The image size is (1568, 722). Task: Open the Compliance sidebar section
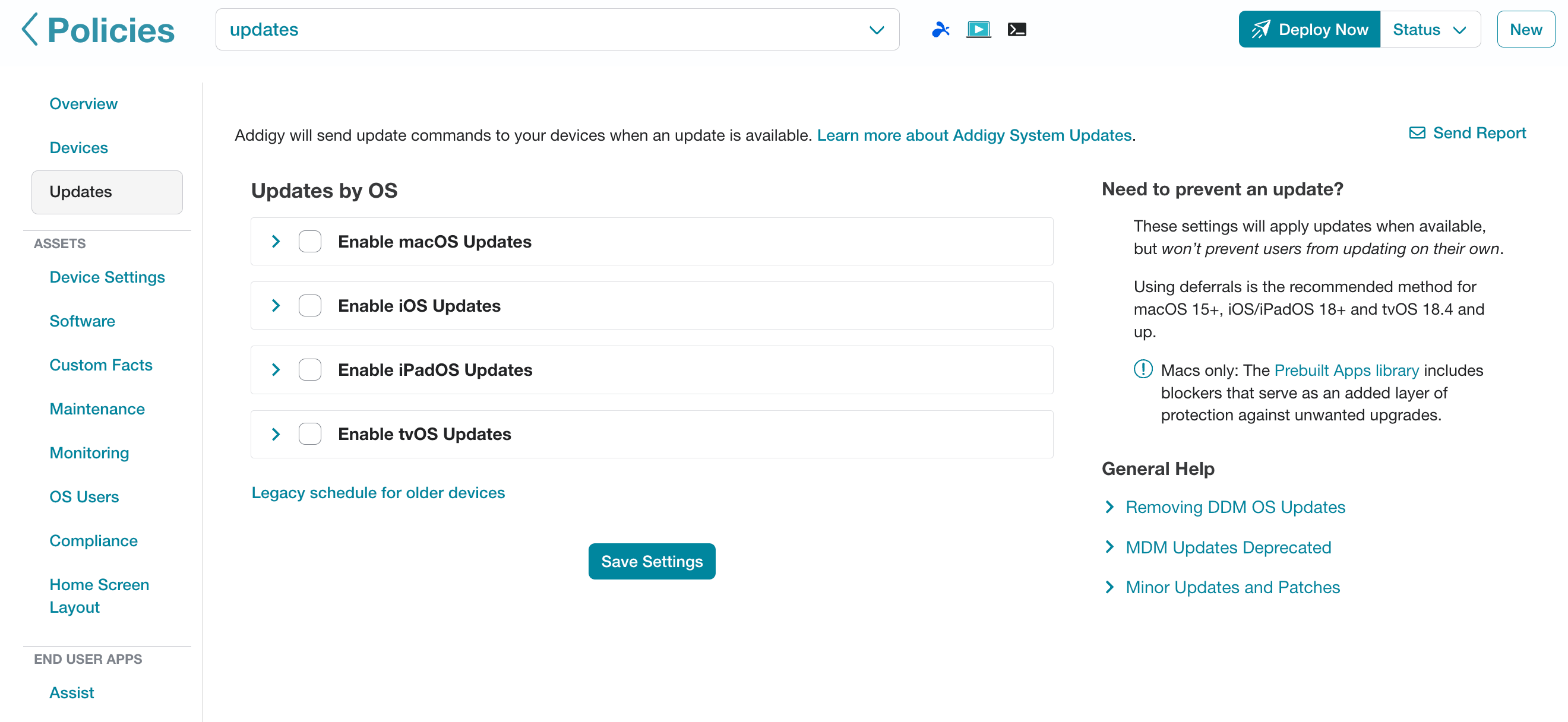93,541
